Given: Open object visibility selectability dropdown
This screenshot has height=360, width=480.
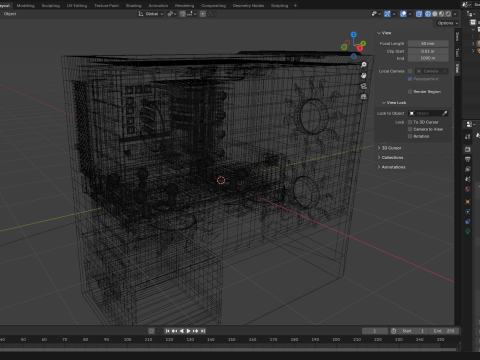Looking at the screenshot, I should (x=376, y=14).
